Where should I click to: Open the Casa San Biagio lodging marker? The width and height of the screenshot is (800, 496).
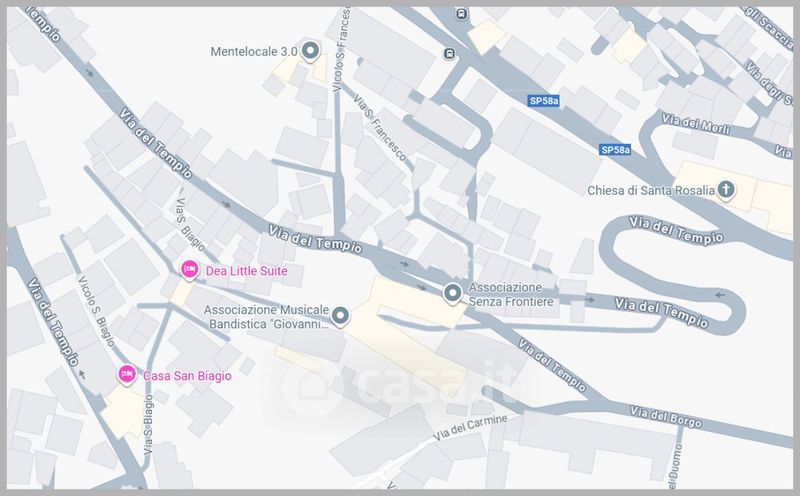coord(127,375)
